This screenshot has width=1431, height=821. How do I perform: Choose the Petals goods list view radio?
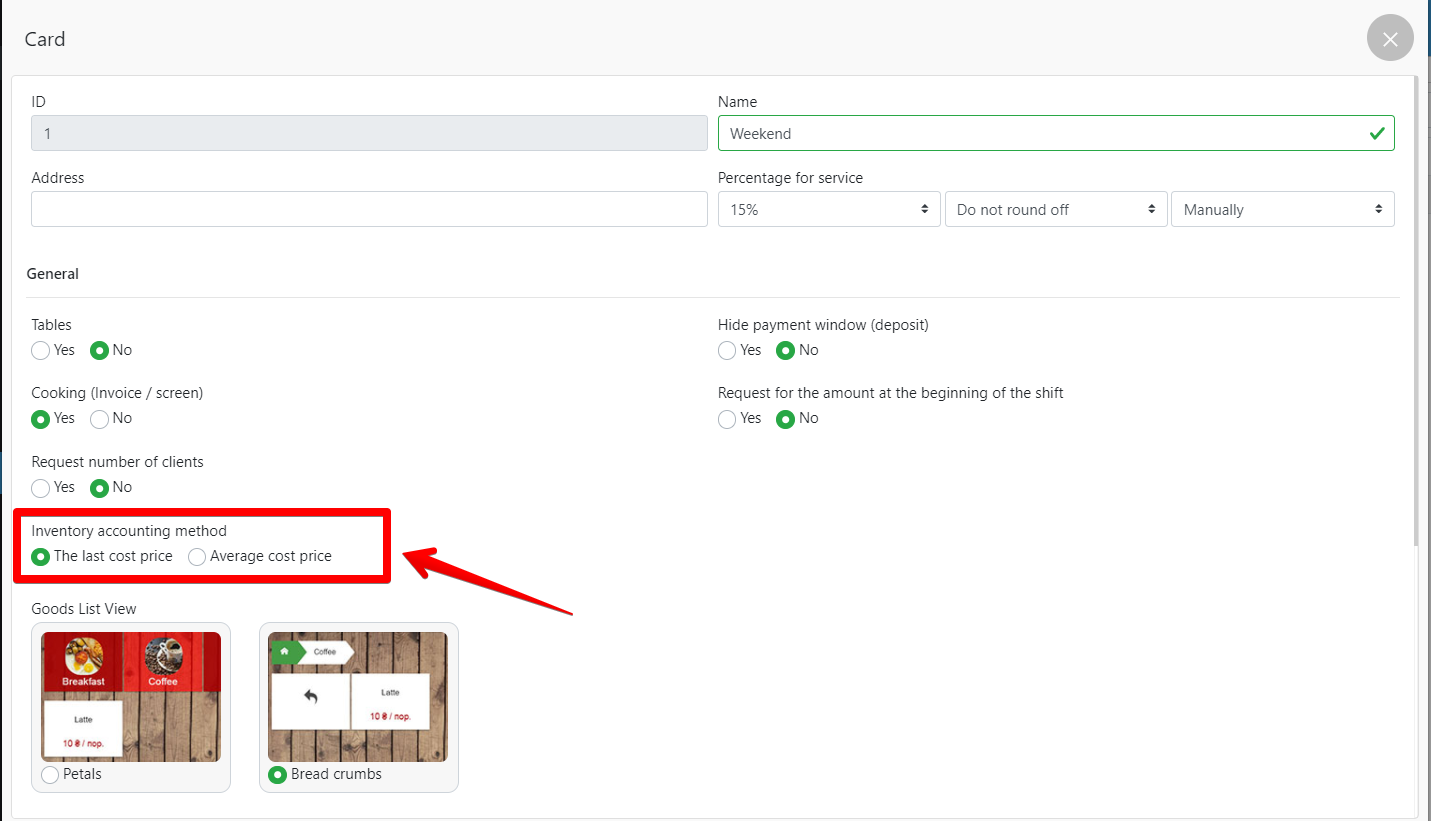[51, 774]
